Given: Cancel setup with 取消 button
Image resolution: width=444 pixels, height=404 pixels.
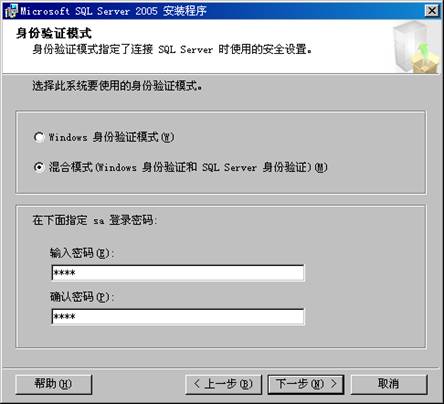Looking at the screenshot, I should coord(389,384).
